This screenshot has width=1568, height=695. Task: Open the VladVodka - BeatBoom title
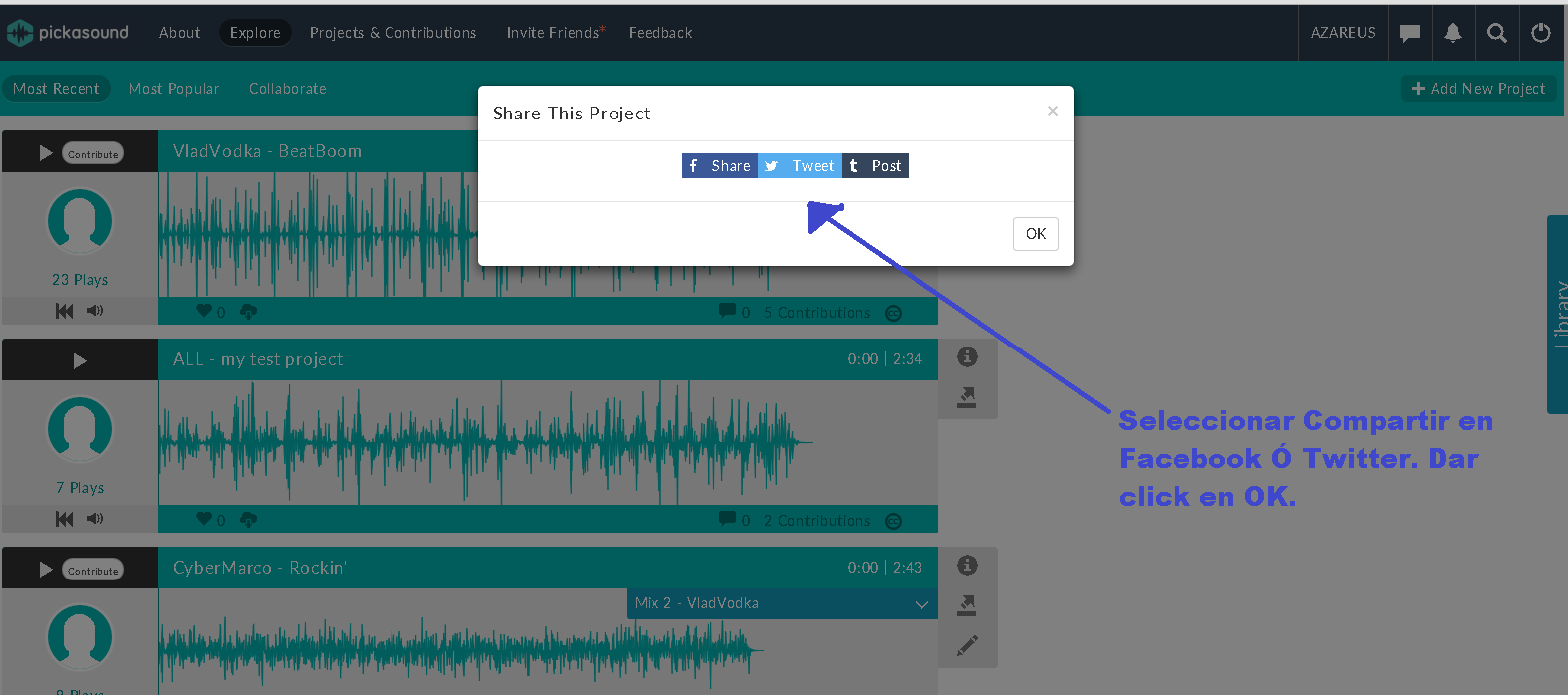[x=267, y=151]
